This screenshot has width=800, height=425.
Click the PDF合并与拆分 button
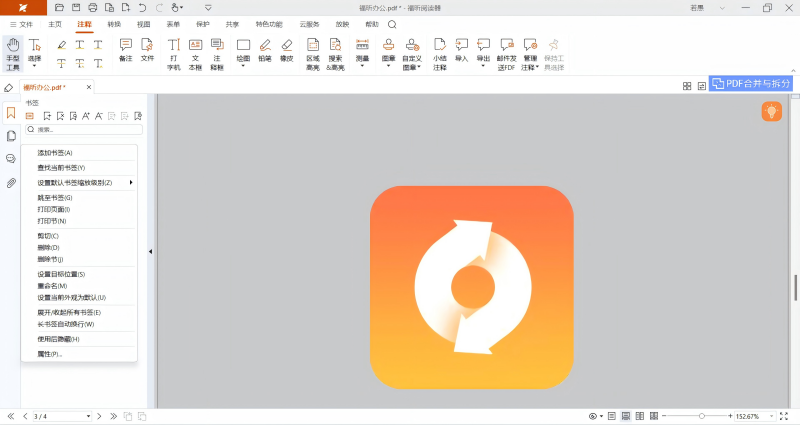[751, 84]
